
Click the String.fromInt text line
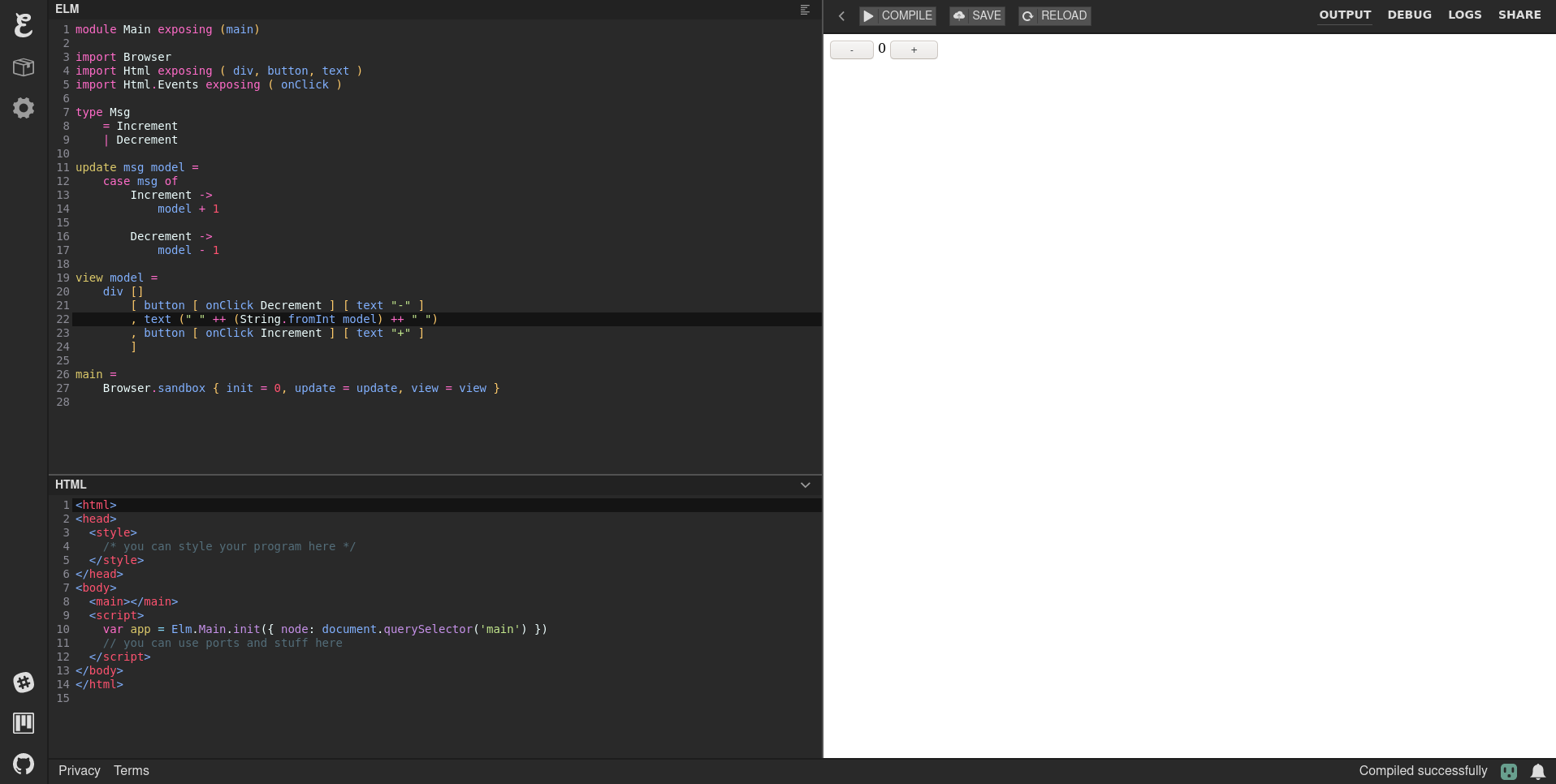point(284,319)
